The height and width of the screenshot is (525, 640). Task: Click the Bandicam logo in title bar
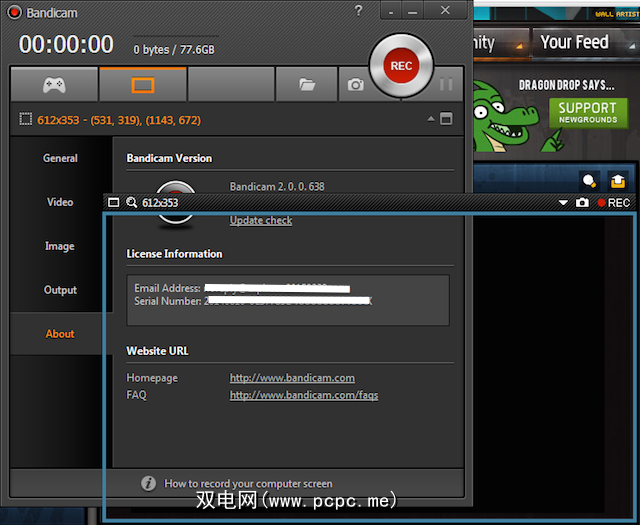coord(14,12)
